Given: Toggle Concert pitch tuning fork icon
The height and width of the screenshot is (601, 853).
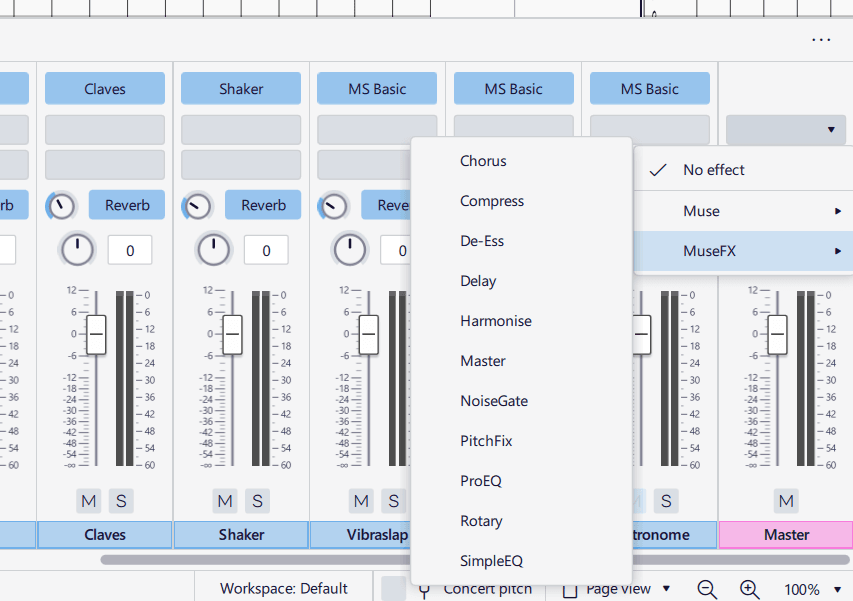Looking at the screenshot, I should coord(424,591).
